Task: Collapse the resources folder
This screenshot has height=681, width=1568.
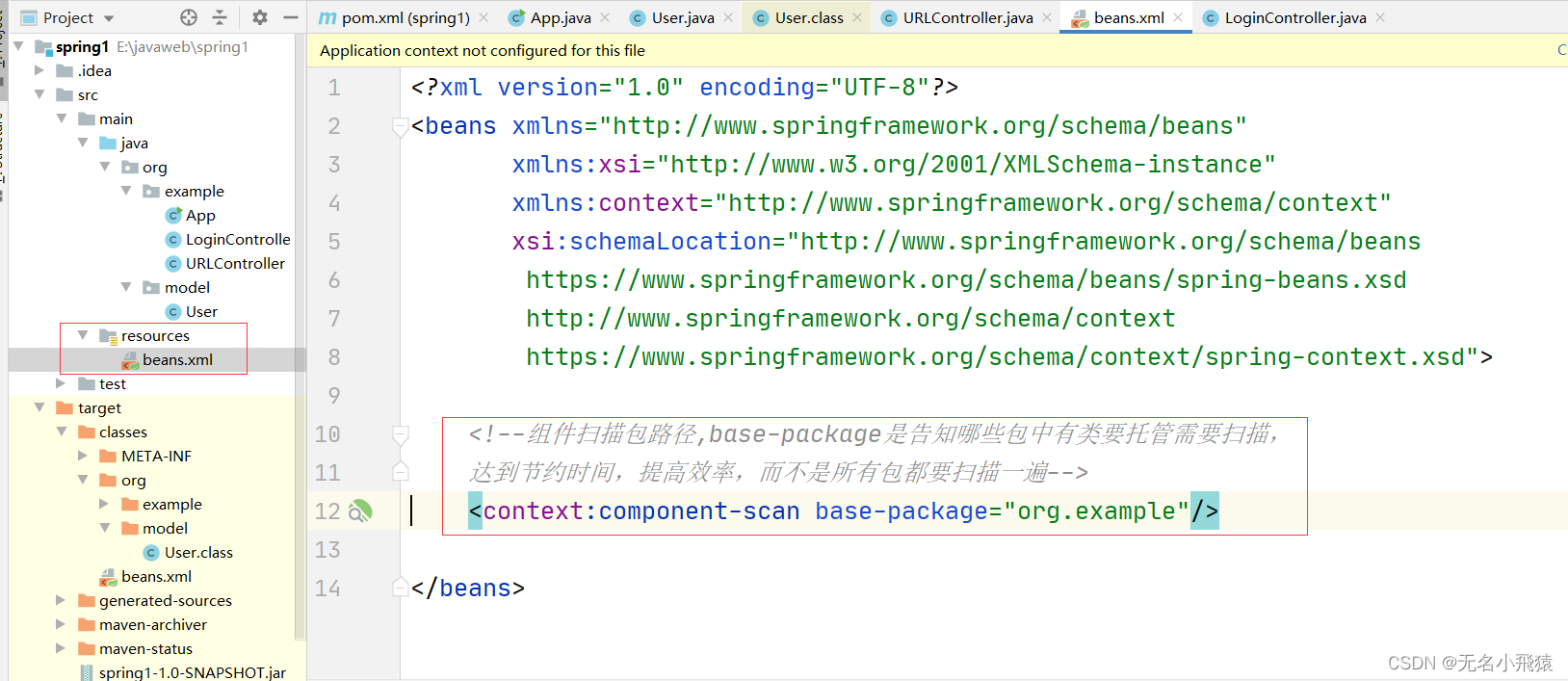Action: 83,335
